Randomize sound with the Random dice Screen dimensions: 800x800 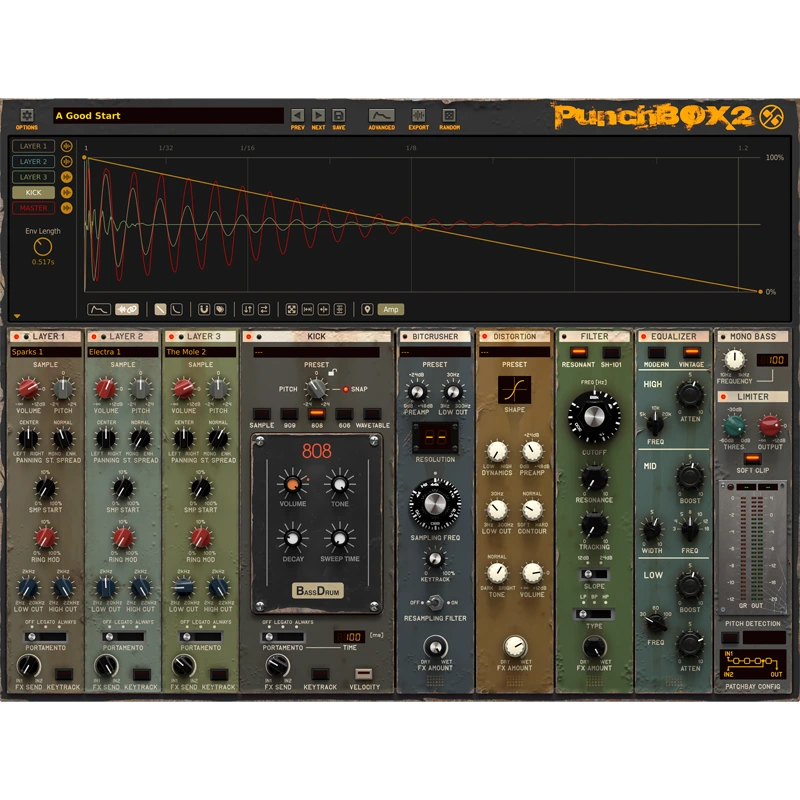pyautogui.click(x=449, y=115)
